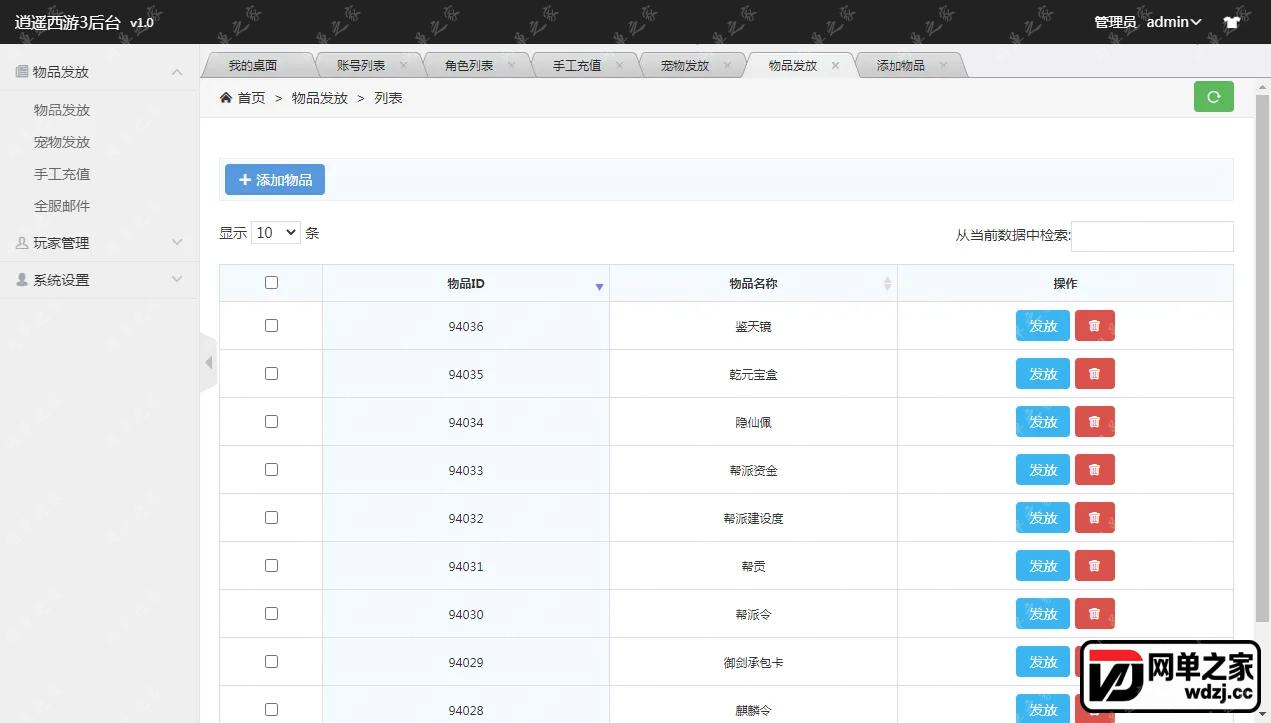This screenshot has width=1271, height=723.
Task: Check the box for item 94033
Action: pyautogui.click(x=271, y=470)
